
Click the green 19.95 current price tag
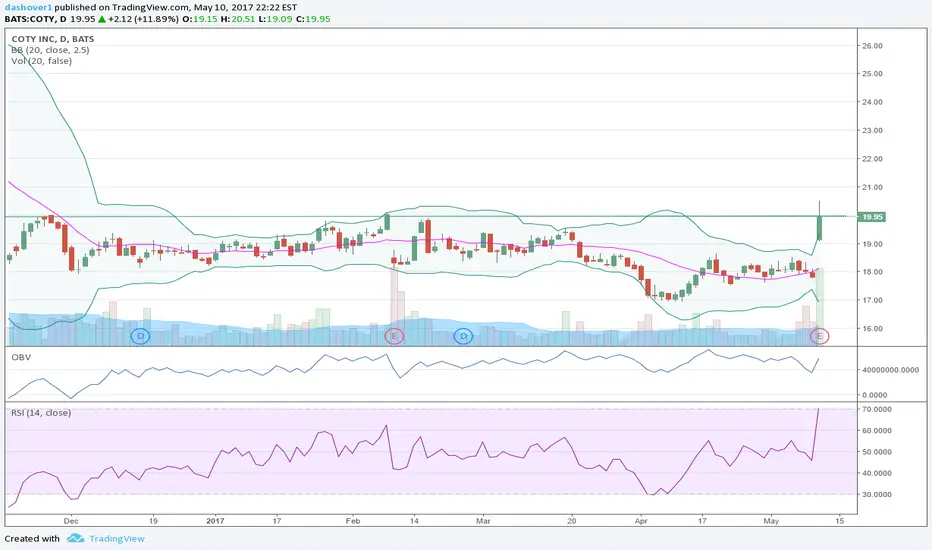[873, 217]
